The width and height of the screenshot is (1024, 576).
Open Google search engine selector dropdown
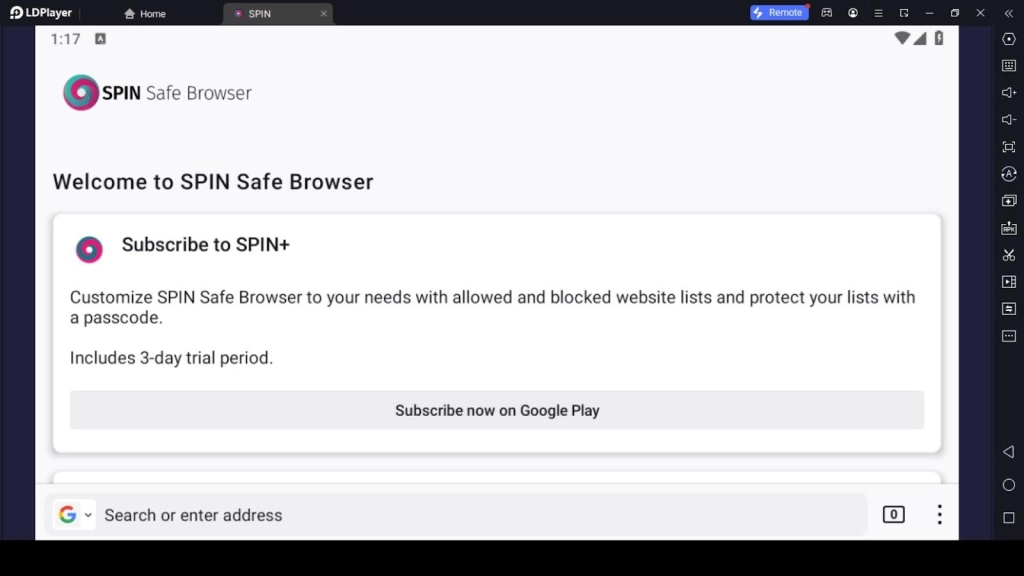tap(74, 514)
